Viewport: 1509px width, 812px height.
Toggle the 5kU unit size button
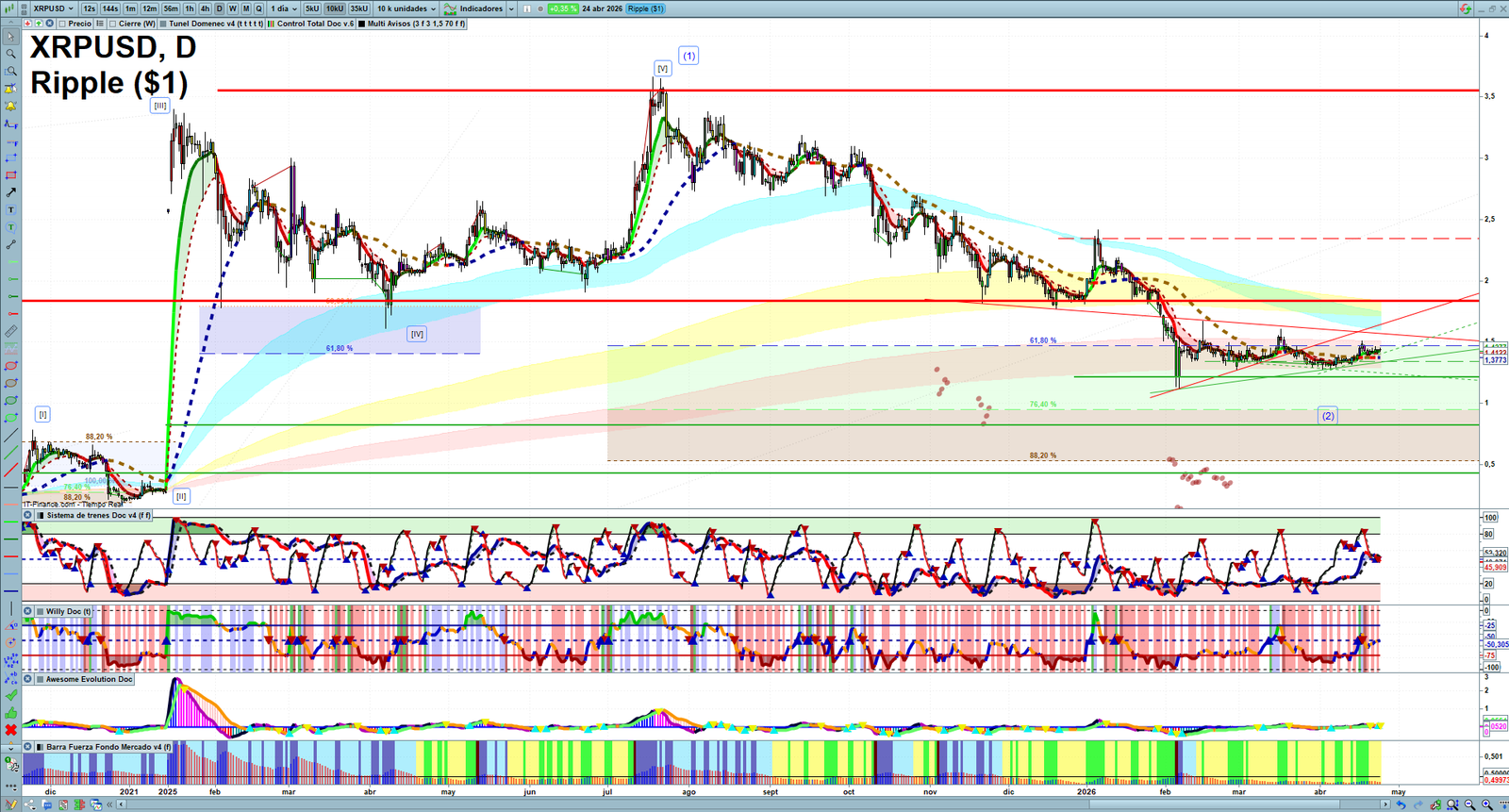click(312, 8)
